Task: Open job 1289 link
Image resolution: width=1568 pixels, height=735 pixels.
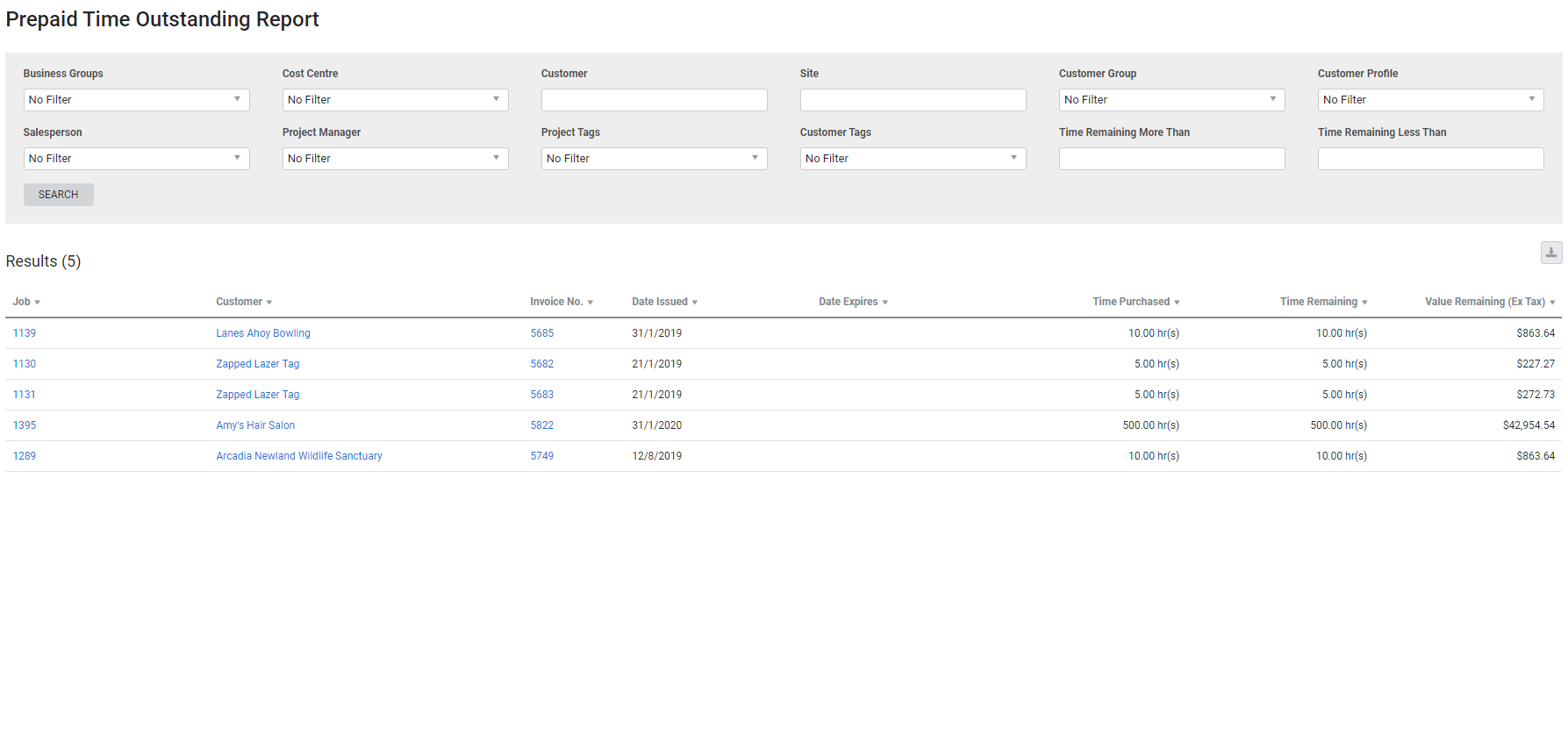Action: point(25,456)
